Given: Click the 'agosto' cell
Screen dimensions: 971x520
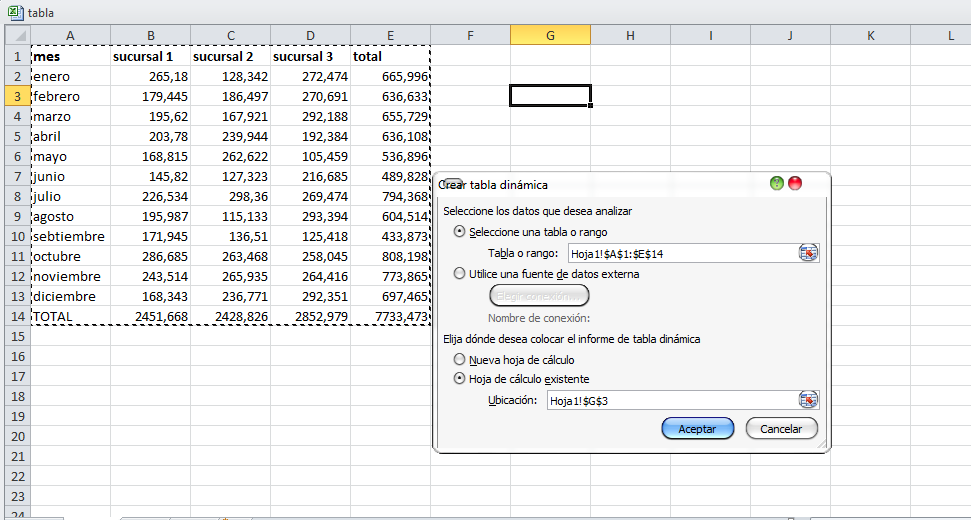Looking at the screenshot, I should [x=71, y=216].
